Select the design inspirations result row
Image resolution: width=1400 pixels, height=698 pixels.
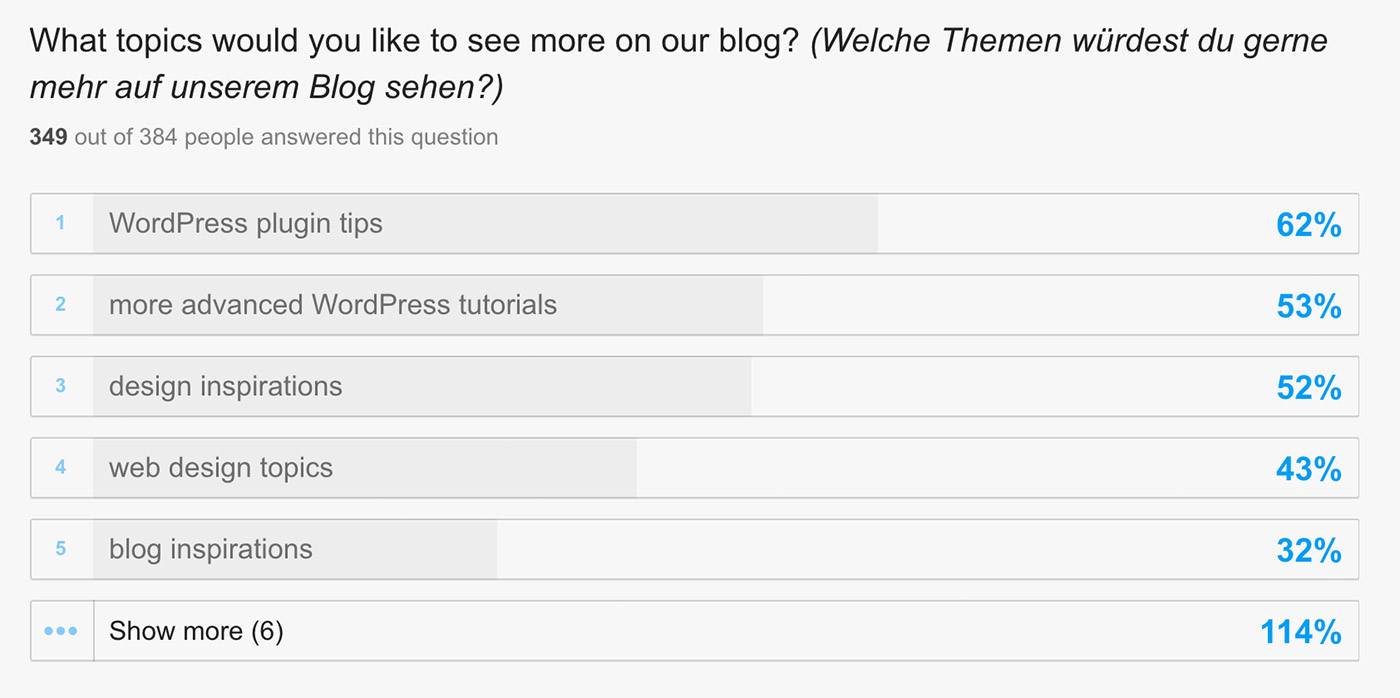(x=694, y=386)
